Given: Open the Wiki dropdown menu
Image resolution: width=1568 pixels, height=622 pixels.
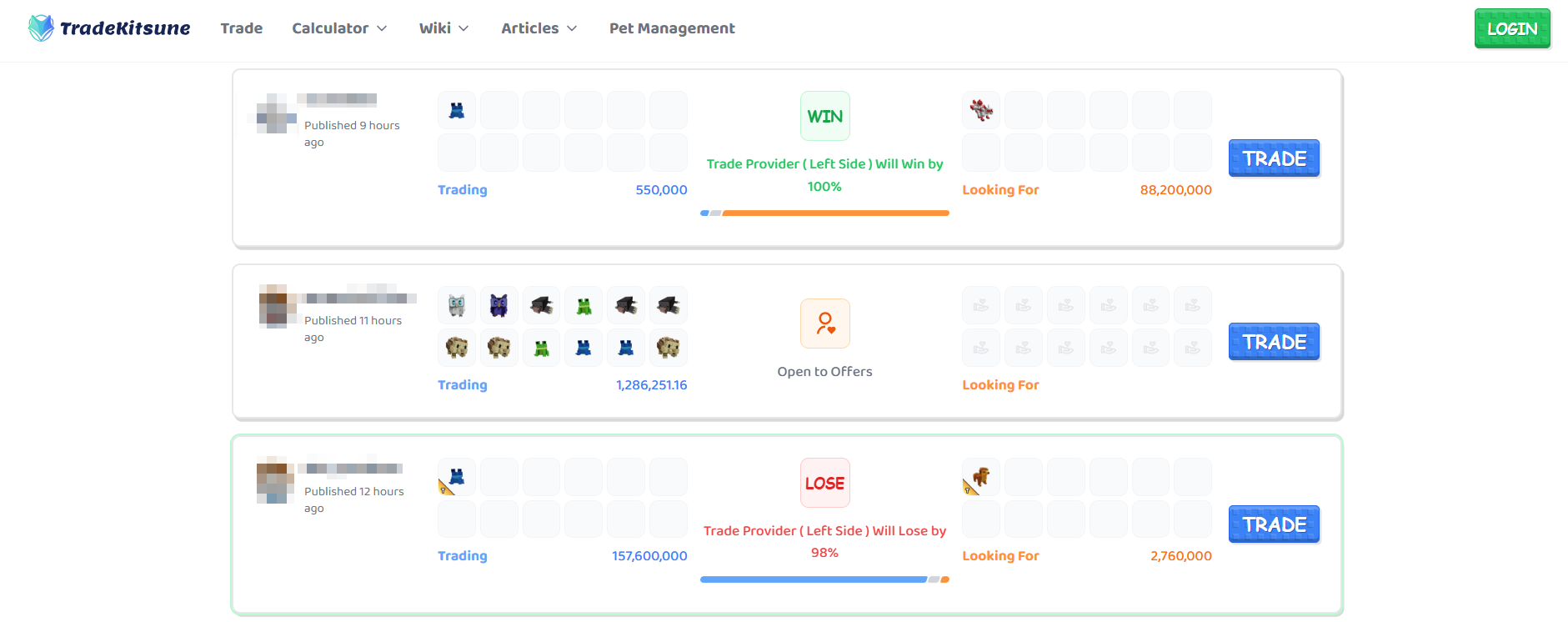Looking at the screenshot, I should pos(443,28).
